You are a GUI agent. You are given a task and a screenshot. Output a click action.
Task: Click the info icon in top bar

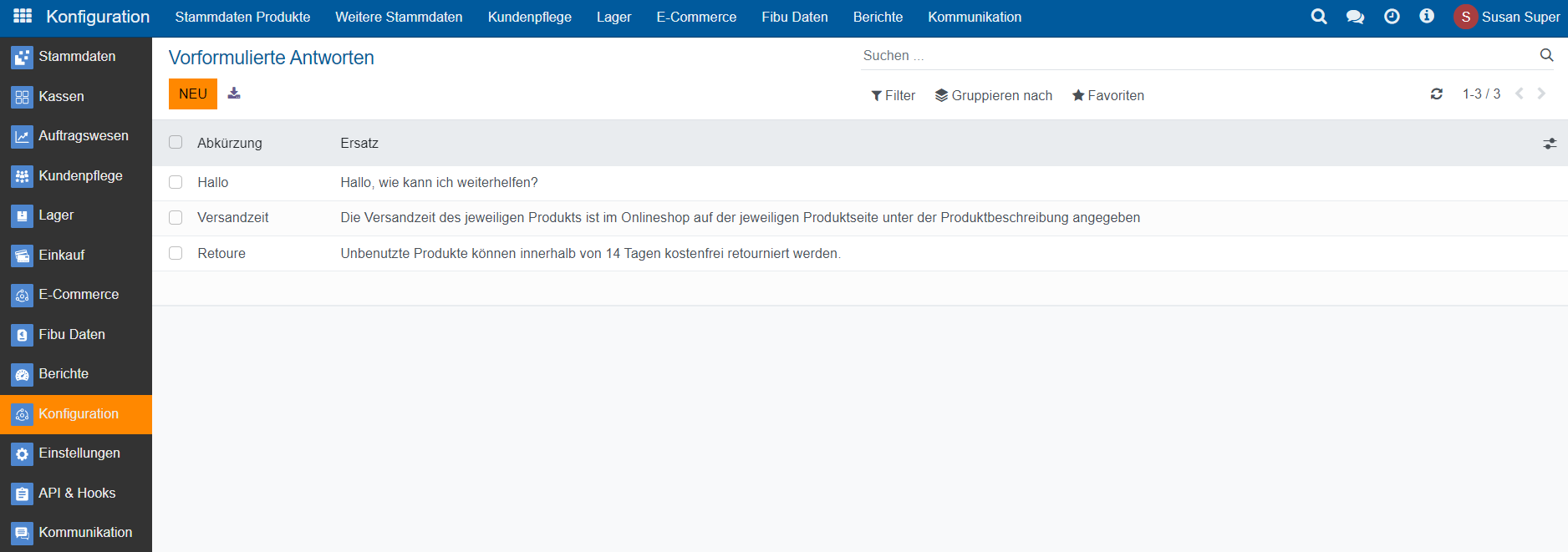click(x=1427, y=17)
